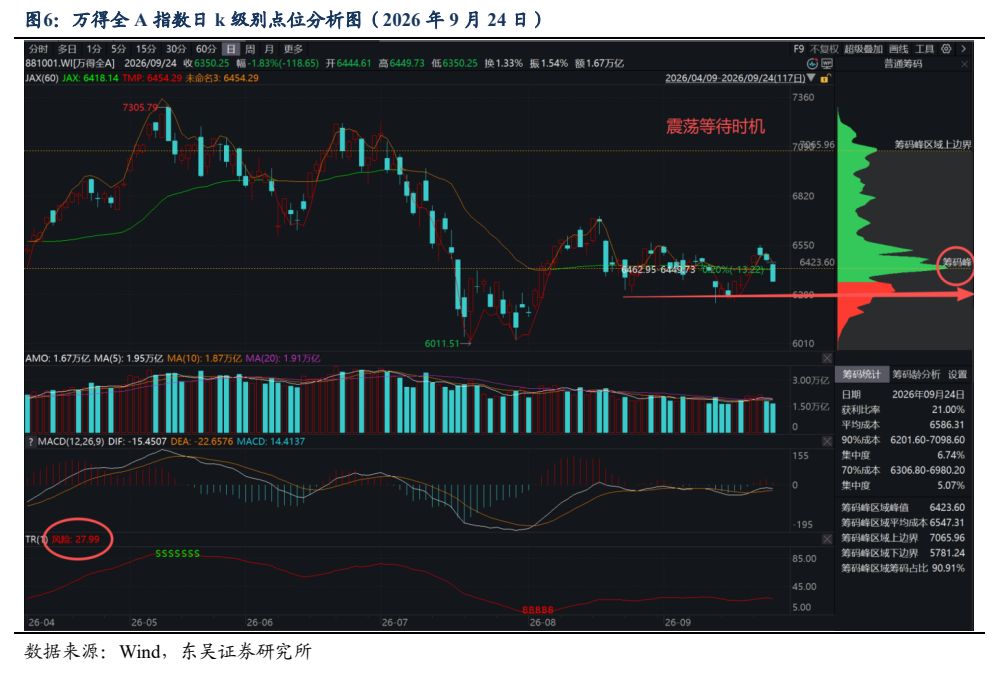Click the 90%成本 range row
The height and width of the screenshot is (674, 999).
click(x=903, y=440)
